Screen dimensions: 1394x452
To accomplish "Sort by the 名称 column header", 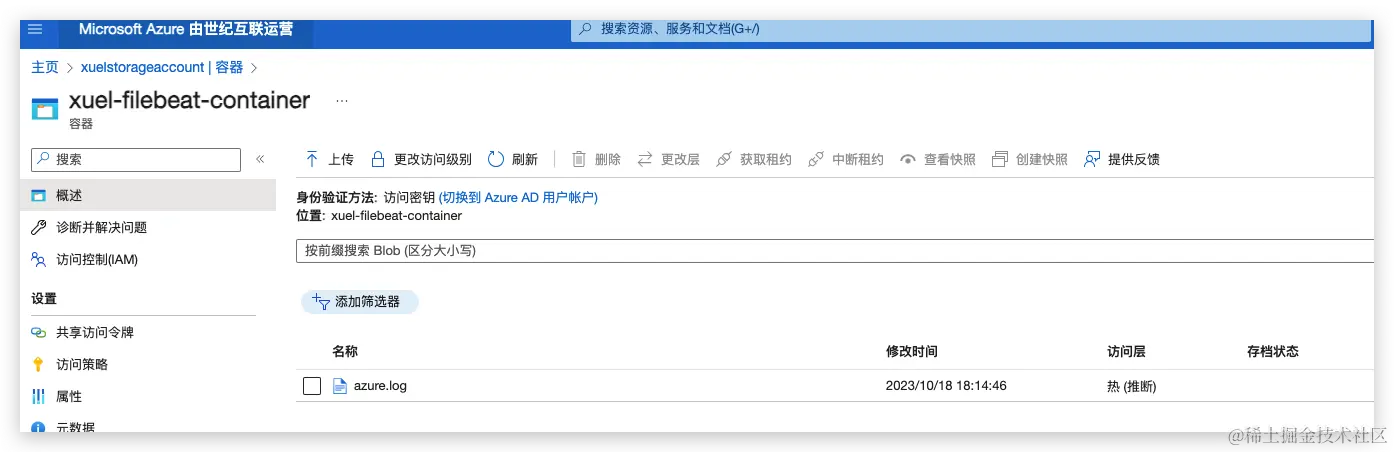I will [x=345, y=351].
